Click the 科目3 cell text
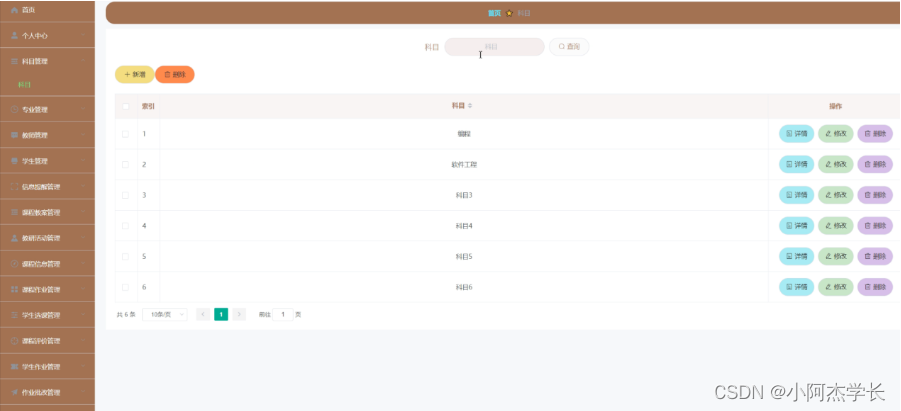The height and width of the screenshot is (411, 901). pyautogui.click(x=464, y=195)
